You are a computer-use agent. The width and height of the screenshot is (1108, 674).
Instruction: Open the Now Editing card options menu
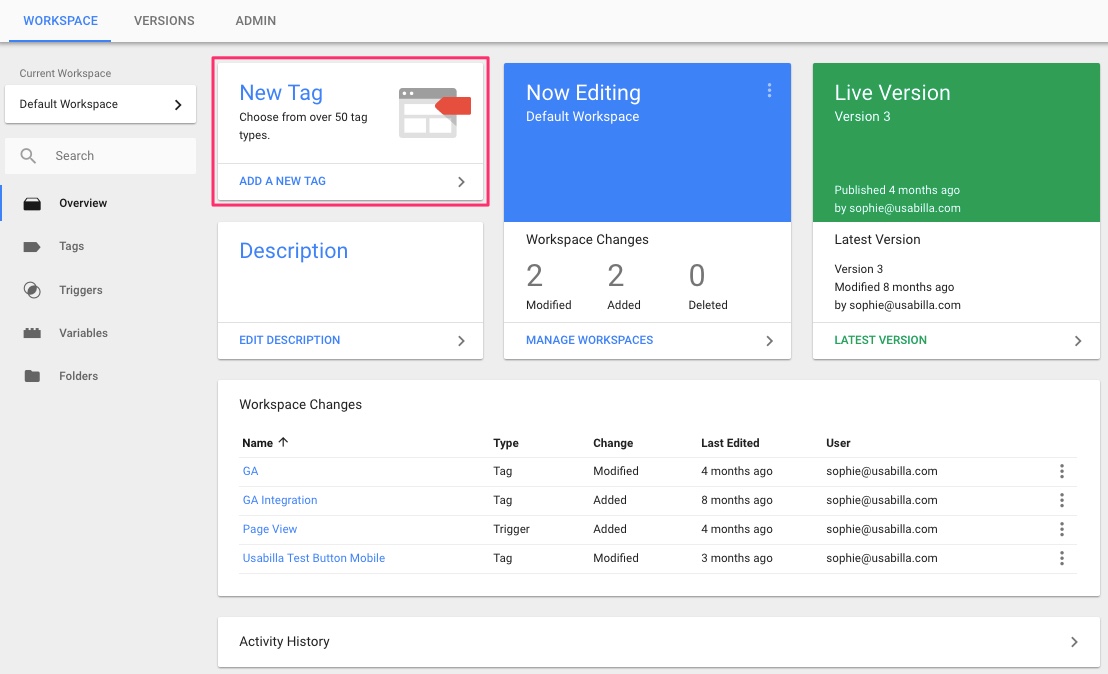[769, 90]
